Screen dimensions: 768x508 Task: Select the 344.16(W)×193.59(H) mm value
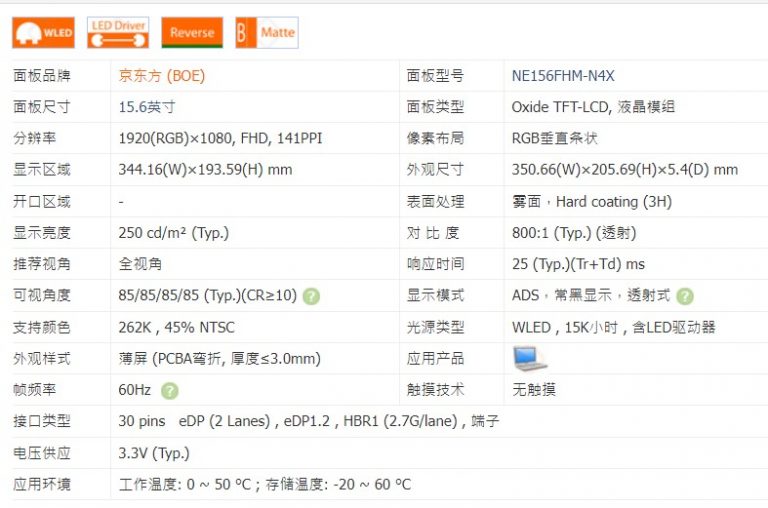pos(205,170)
